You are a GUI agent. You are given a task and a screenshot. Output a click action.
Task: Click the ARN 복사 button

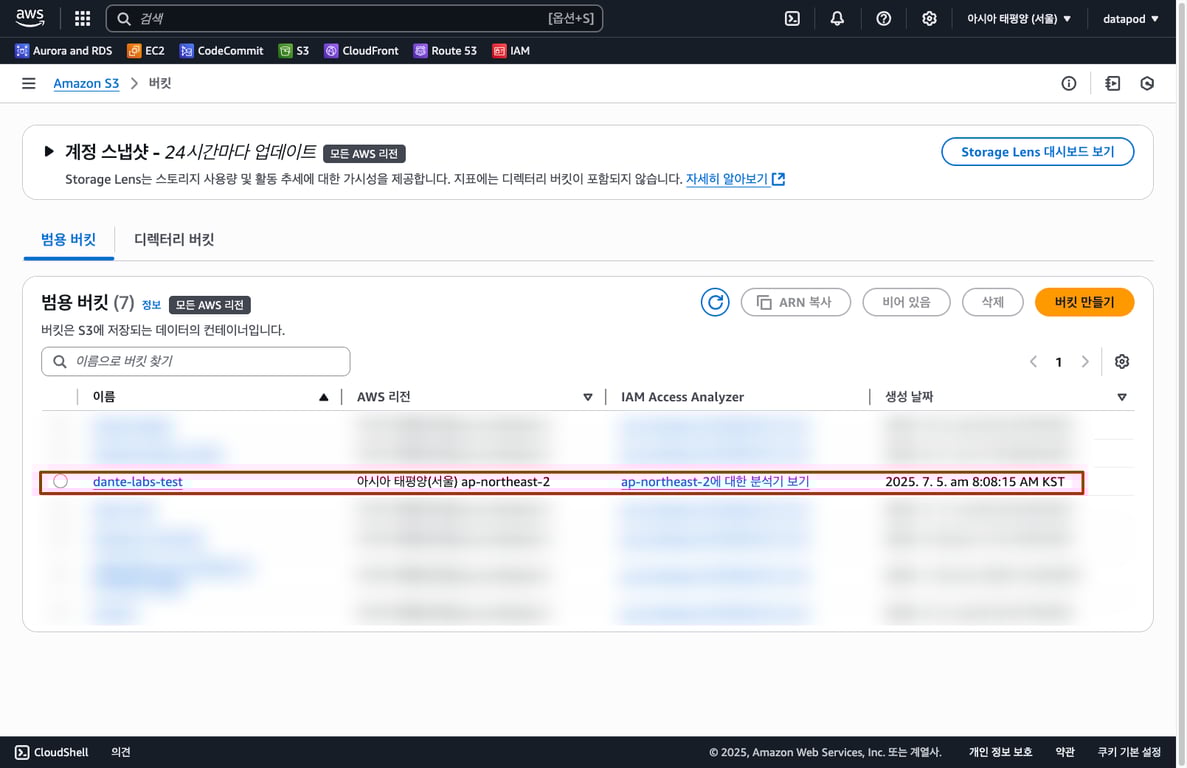796,302
